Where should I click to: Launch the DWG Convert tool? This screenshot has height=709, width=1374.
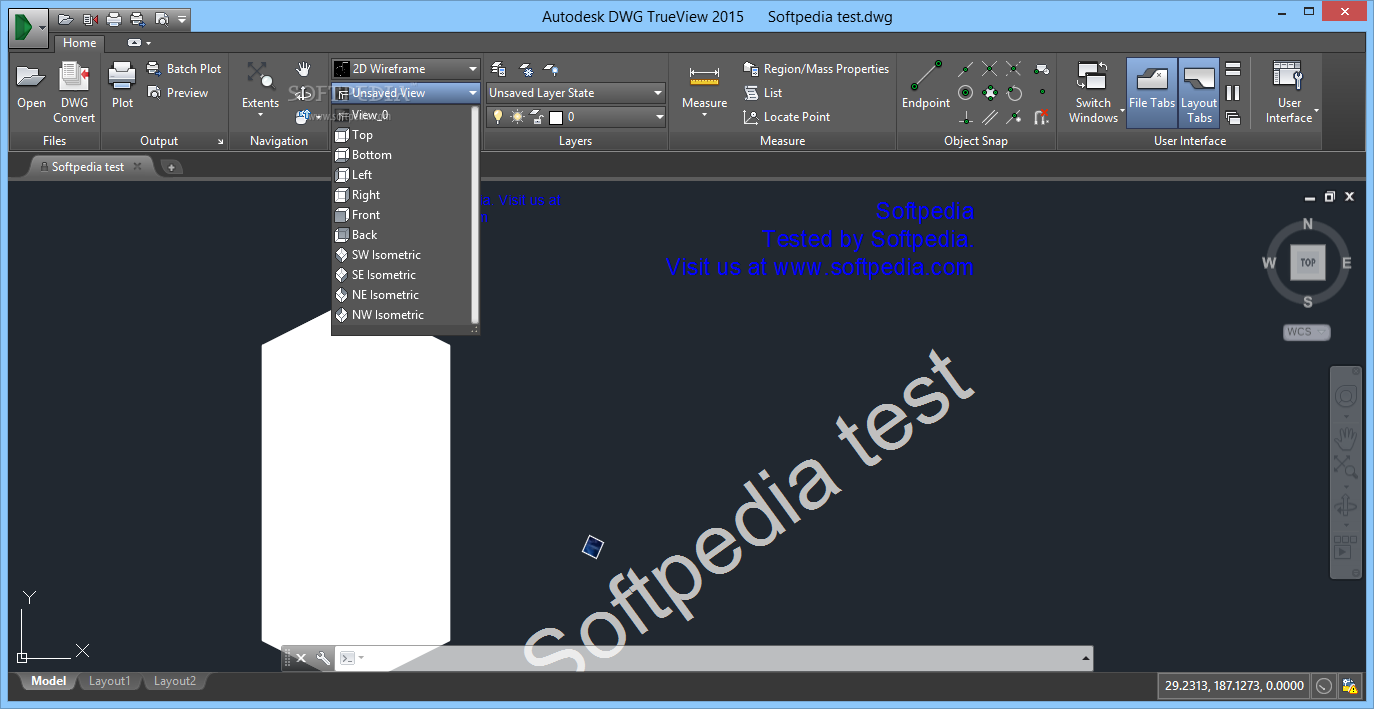pyautogui.click(x=74, y=92)
